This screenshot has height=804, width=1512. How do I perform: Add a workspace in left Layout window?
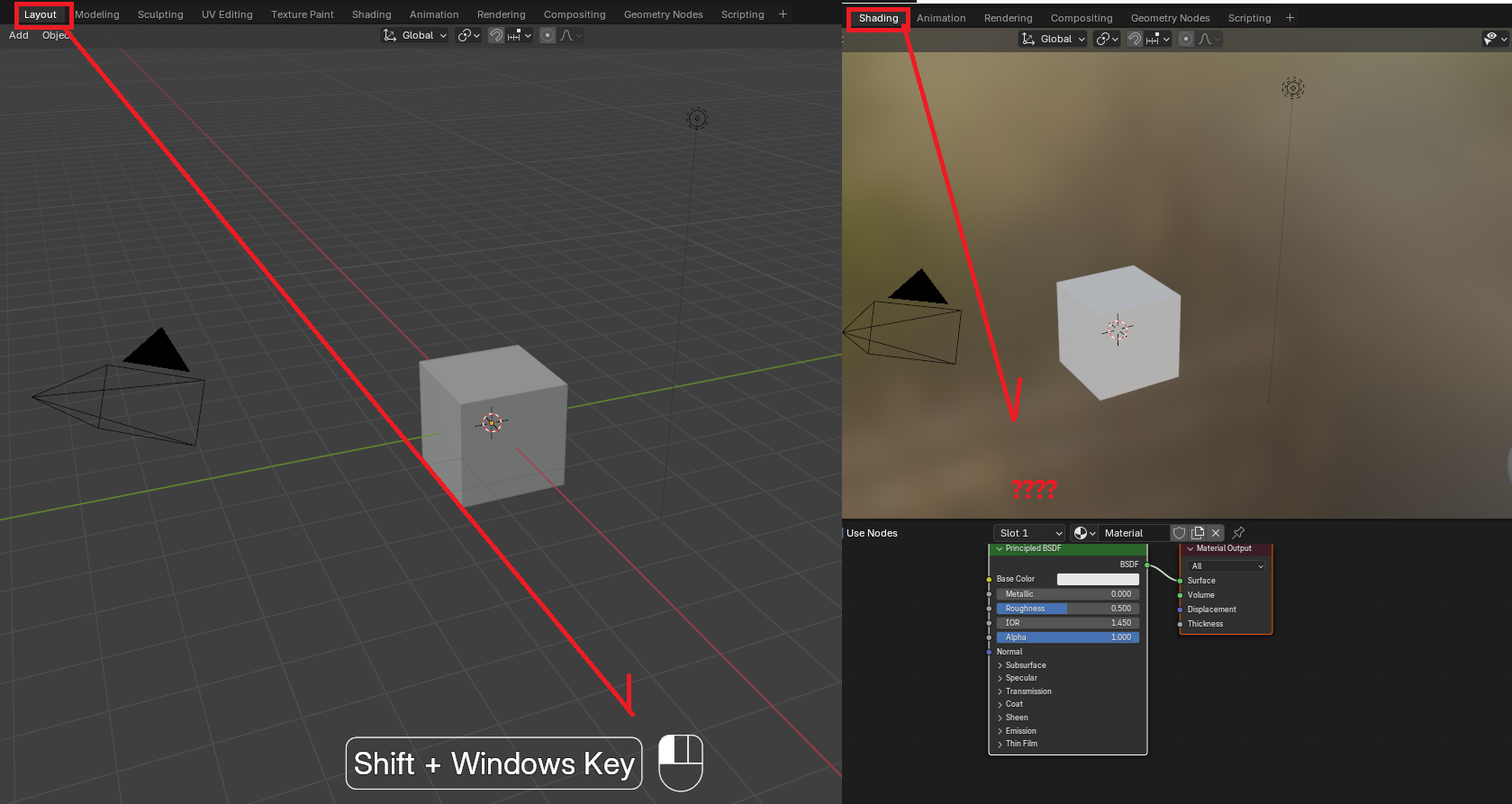tap(783, 14)
